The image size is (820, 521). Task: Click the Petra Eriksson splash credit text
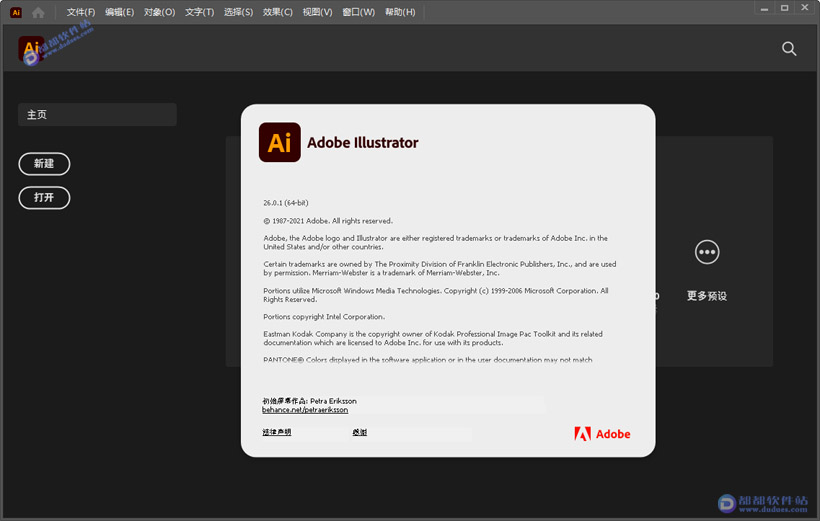point(310,401)
